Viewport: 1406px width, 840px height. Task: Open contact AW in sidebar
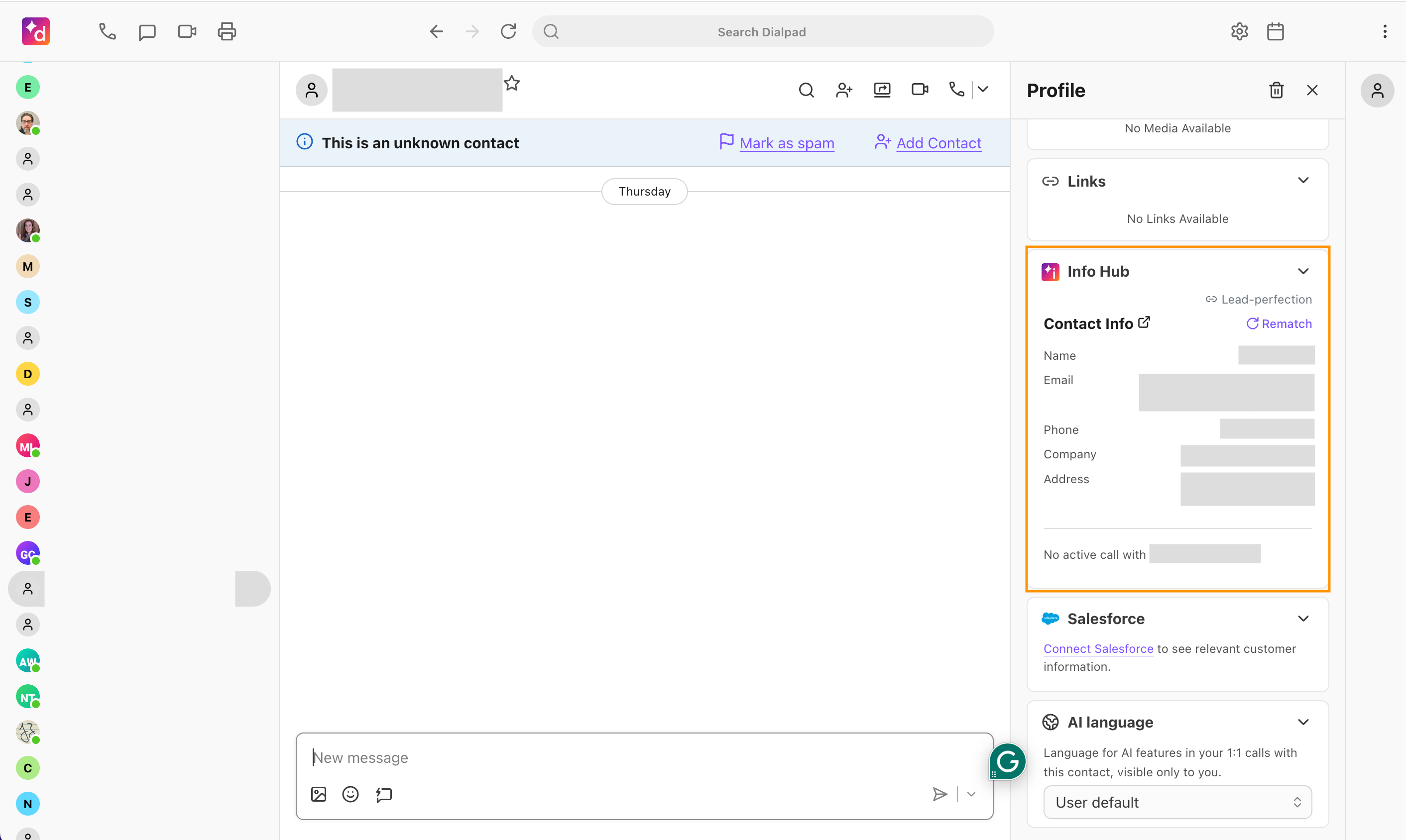pos(28,660)
